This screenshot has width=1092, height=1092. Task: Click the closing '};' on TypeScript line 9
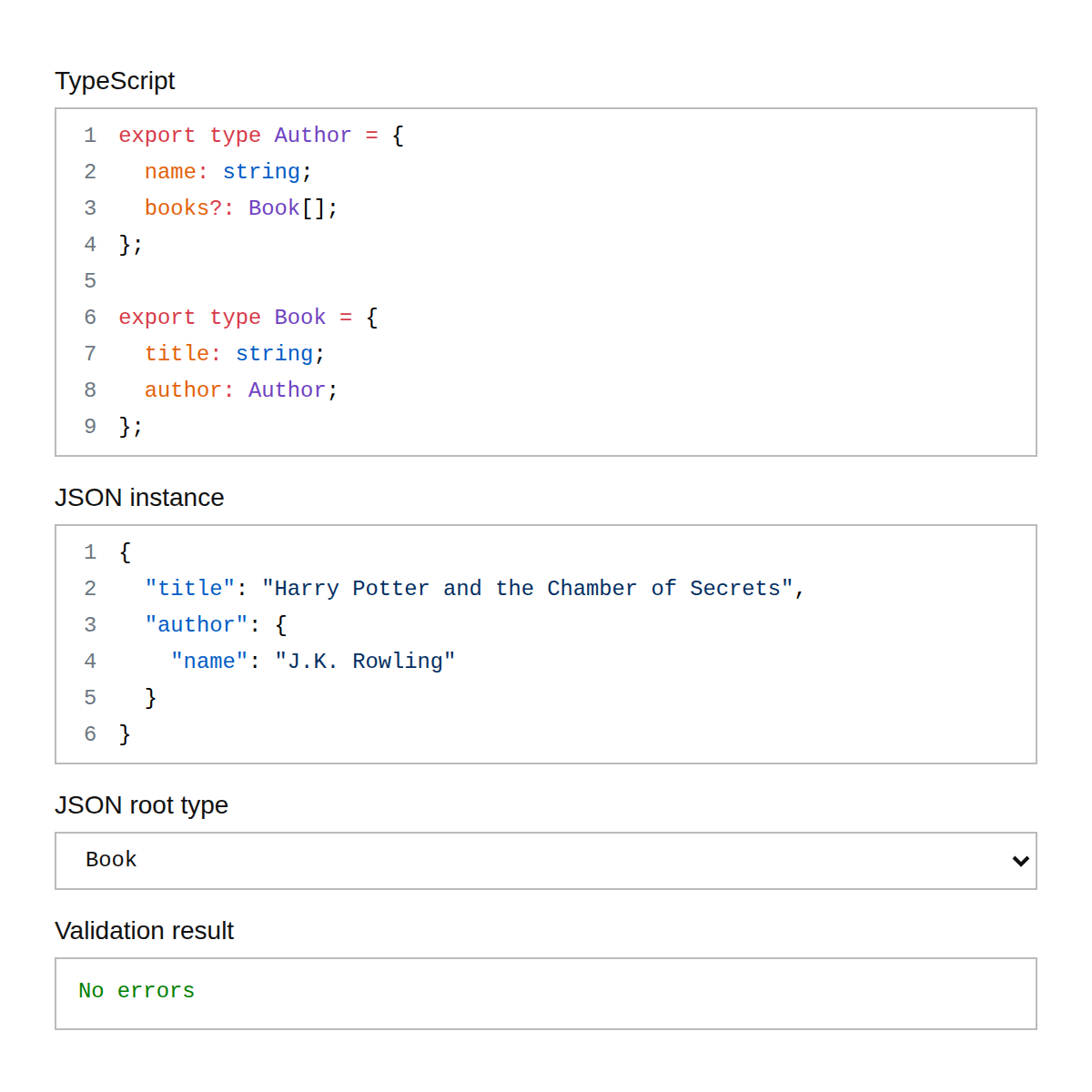click(x=131, y=427)
